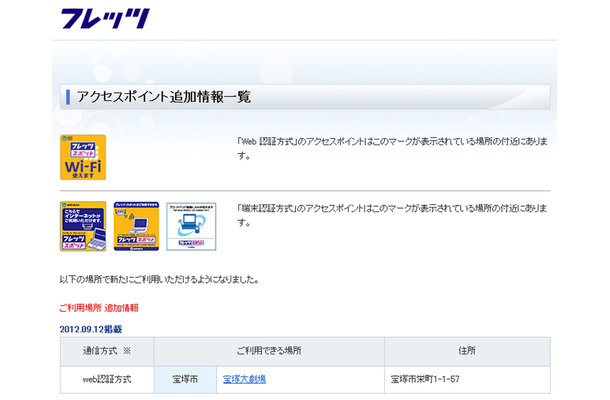Click the red ご利用場所 追加情報 heading
Screen dimensions: 610x400
pos(99,308)
